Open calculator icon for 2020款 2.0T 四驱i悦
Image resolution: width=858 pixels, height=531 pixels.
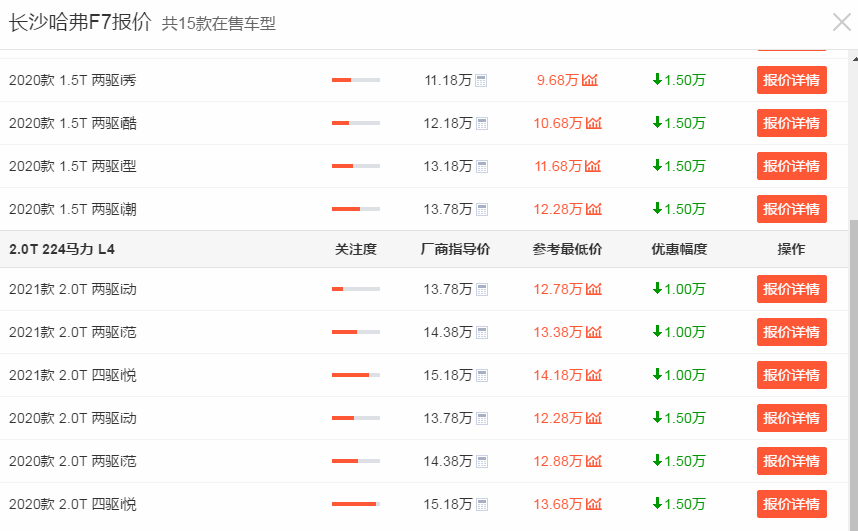[482, 505]
